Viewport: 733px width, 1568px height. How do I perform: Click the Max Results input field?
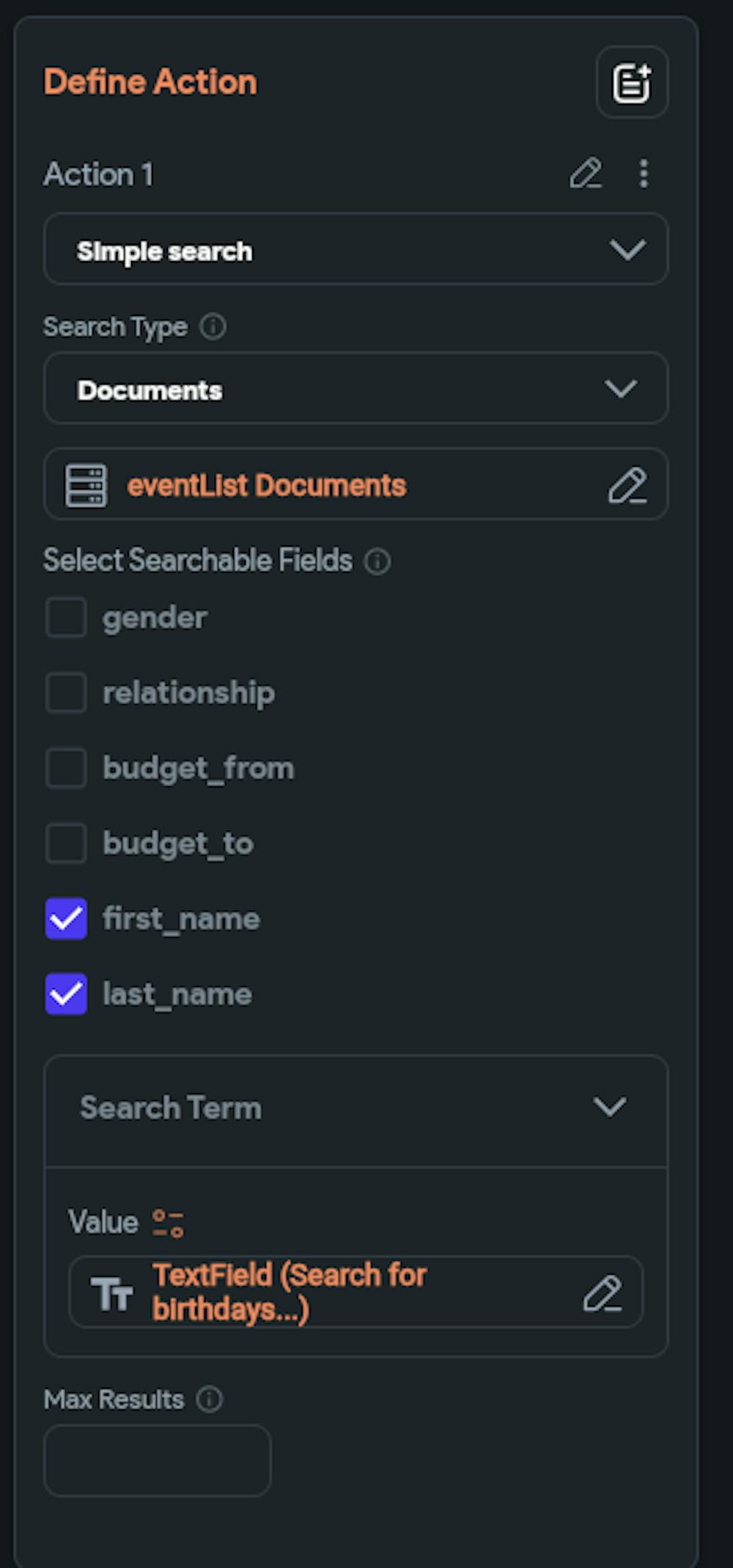point(158,1460)
